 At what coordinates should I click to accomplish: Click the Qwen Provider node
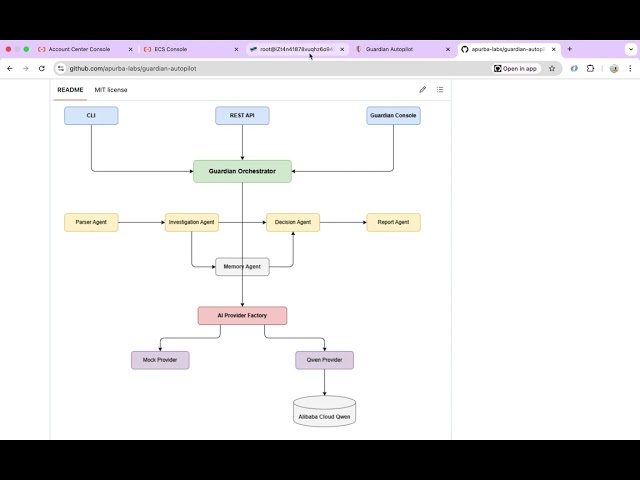[x=324, y=360]
